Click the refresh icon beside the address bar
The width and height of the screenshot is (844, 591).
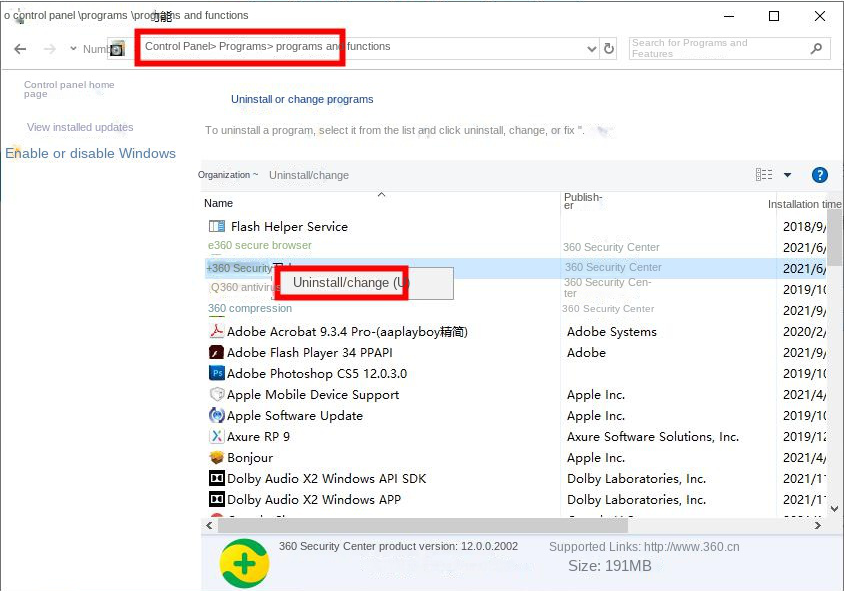click(609, 48)
